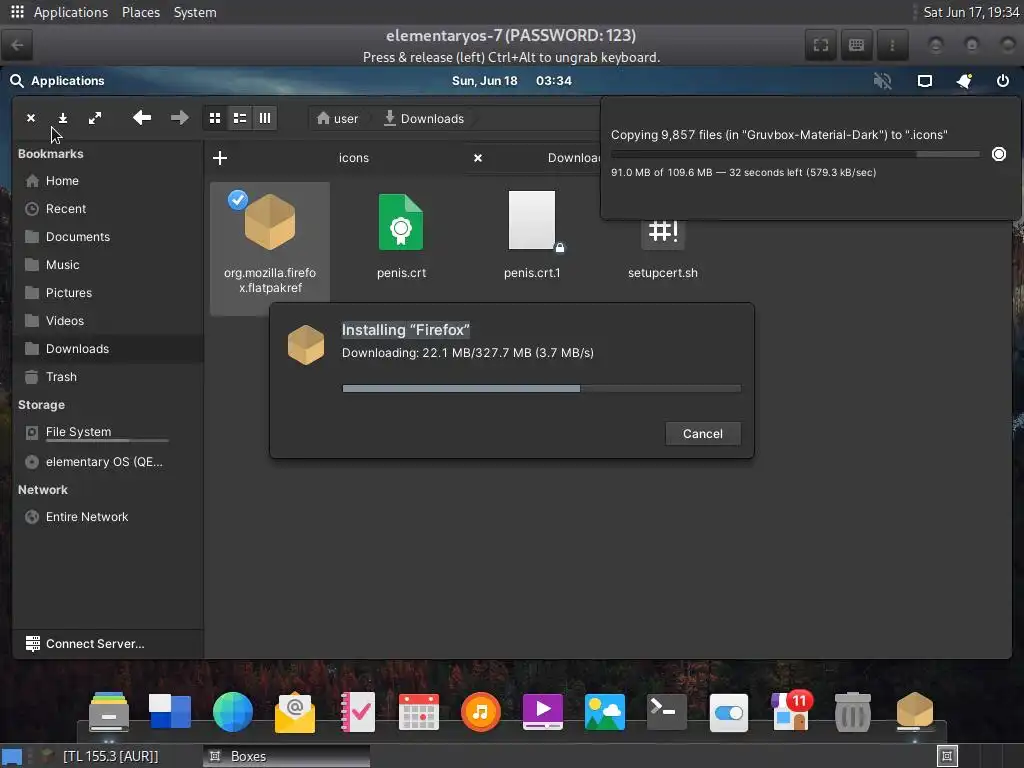This screenshot has width=1024, height=768.
Task: Open host System menu
Action: click(x=195, y=12)
